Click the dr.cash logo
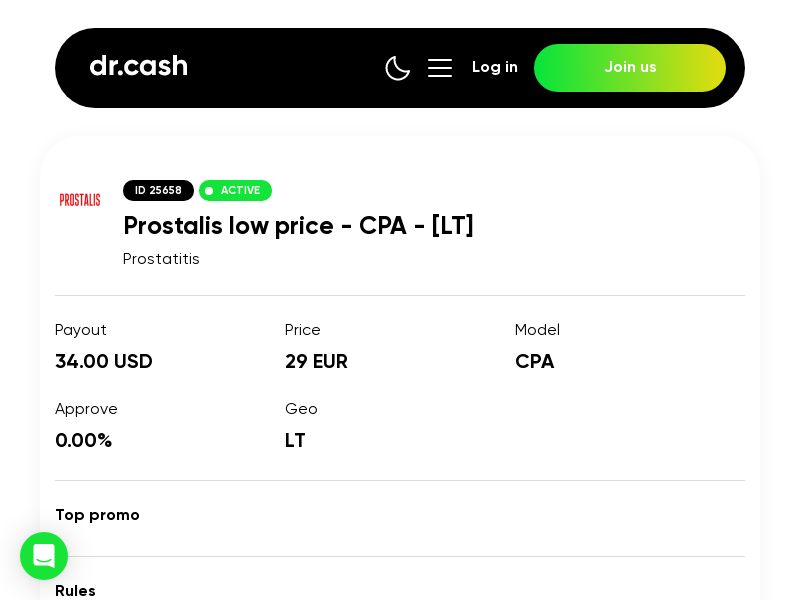This screenshot has width=800, height=600. pyautogui.click(x=139, y=66)
